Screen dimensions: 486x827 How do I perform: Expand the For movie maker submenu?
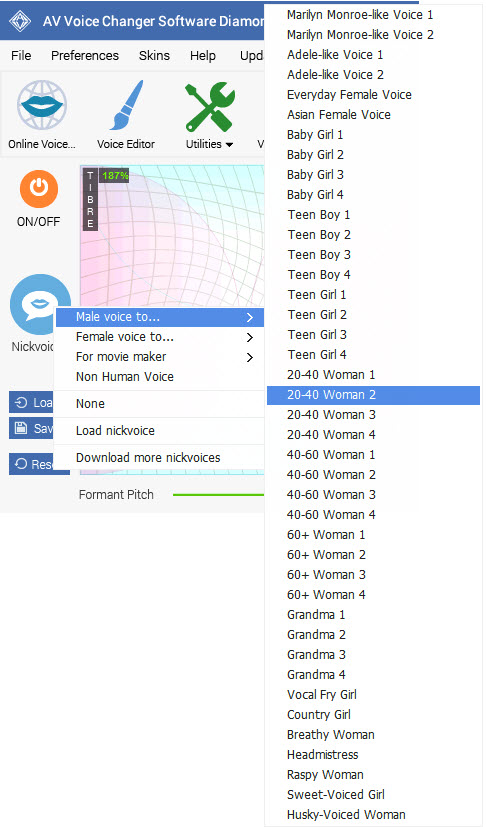point(159,357)
